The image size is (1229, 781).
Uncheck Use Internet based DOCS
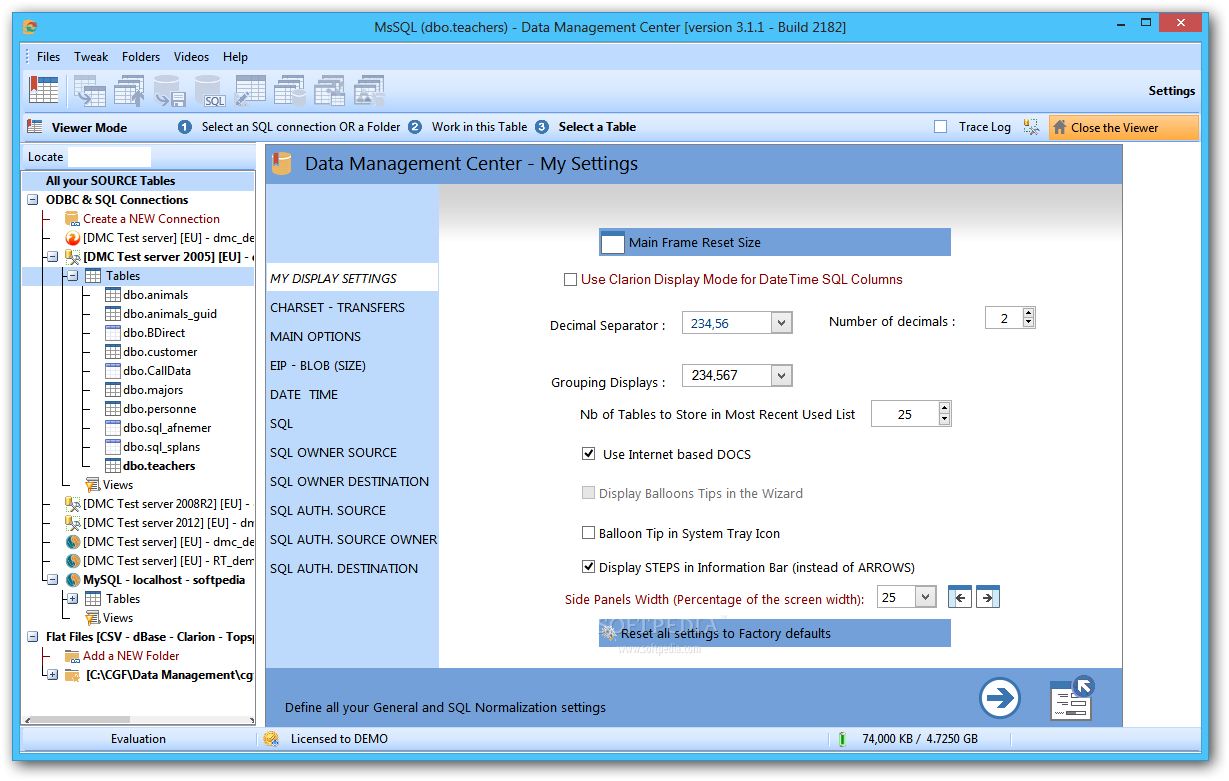(x=589, y=454)
